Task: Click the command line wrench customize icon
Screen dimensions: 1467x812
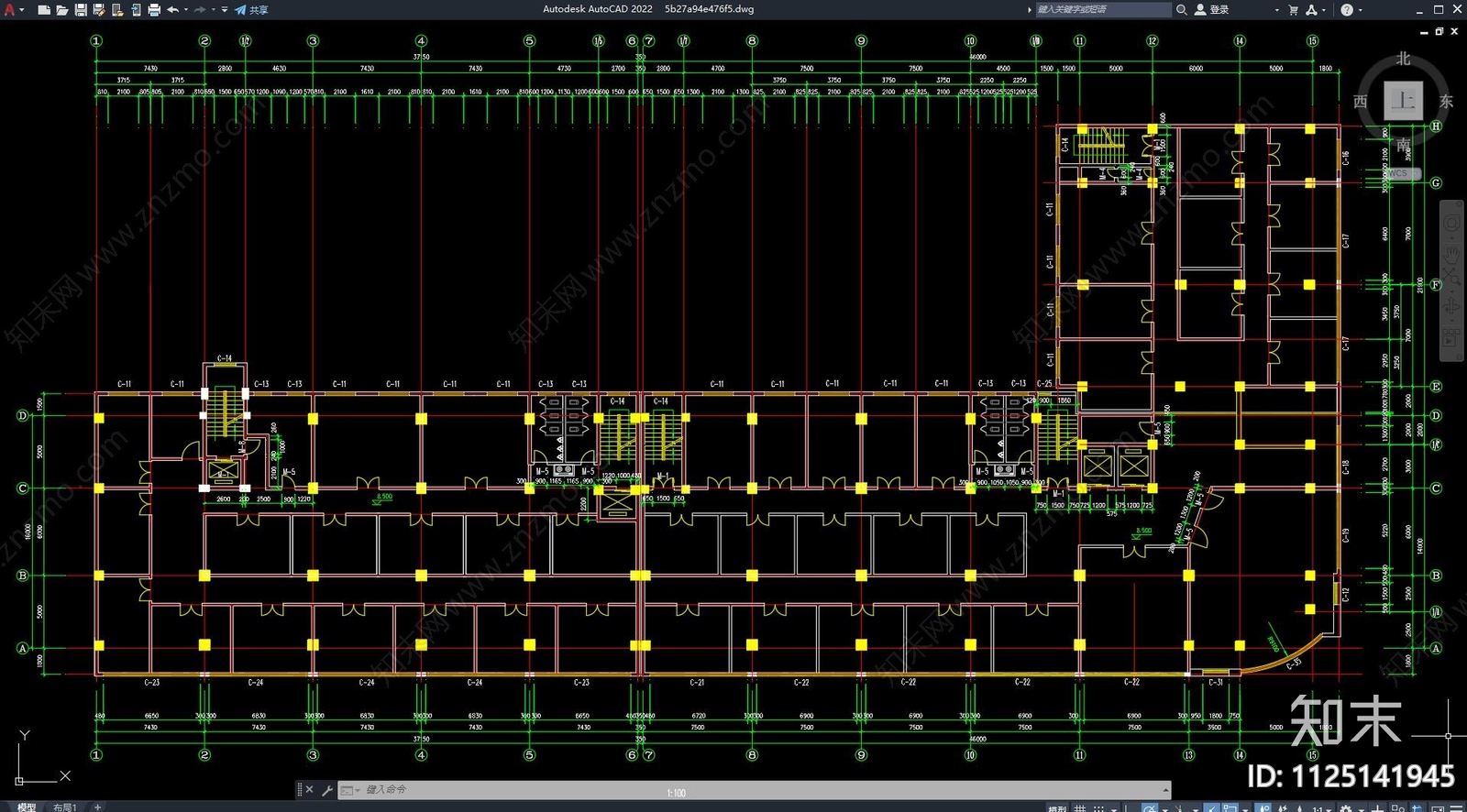Action: (327, 789)
